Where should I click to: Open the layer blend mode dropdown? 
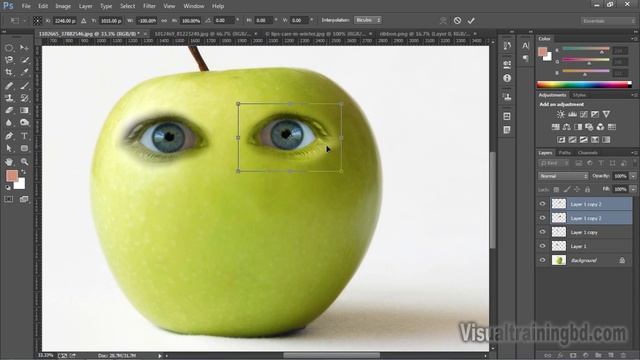(x=563, y=176)
